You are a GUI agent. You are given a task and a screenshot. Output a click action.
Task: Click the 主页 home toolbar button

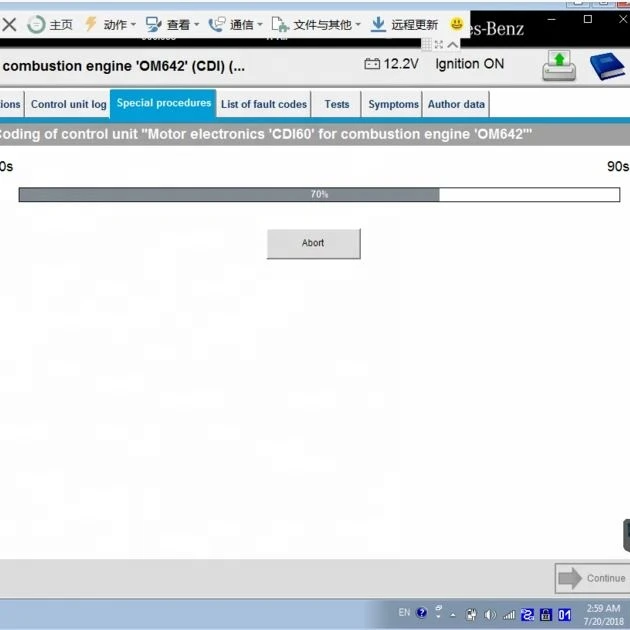coord(50,25)
